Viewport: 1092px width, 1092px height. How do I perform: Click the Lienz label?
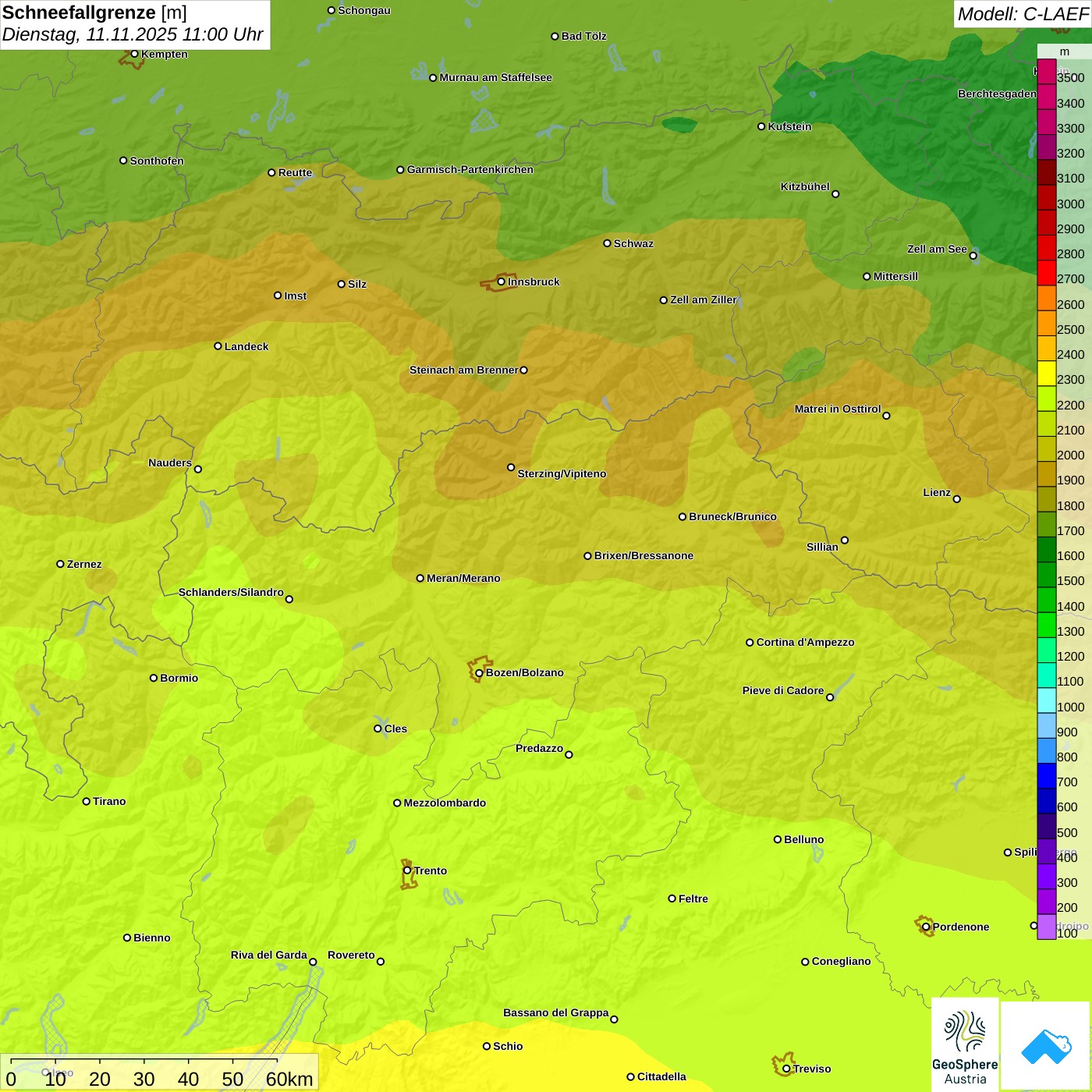click(937, 492)
